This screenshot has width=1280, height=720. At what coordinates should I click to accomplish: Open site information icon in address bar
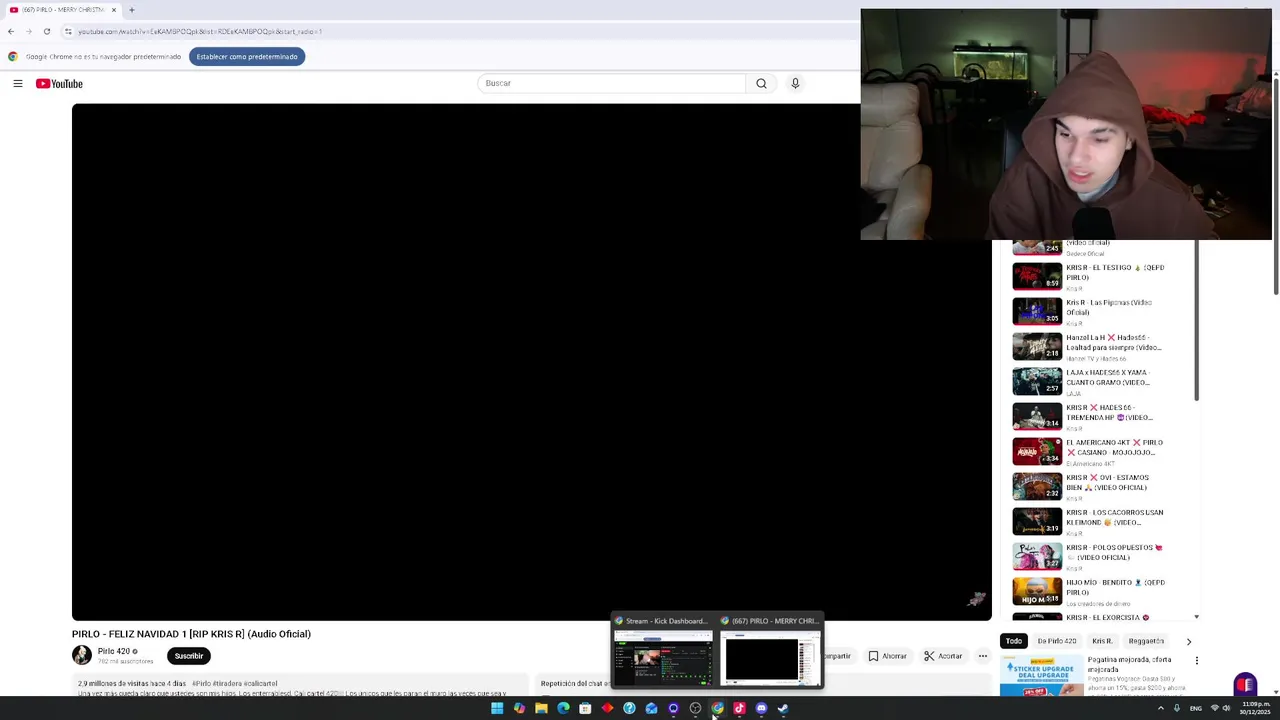tap(68, 31)
